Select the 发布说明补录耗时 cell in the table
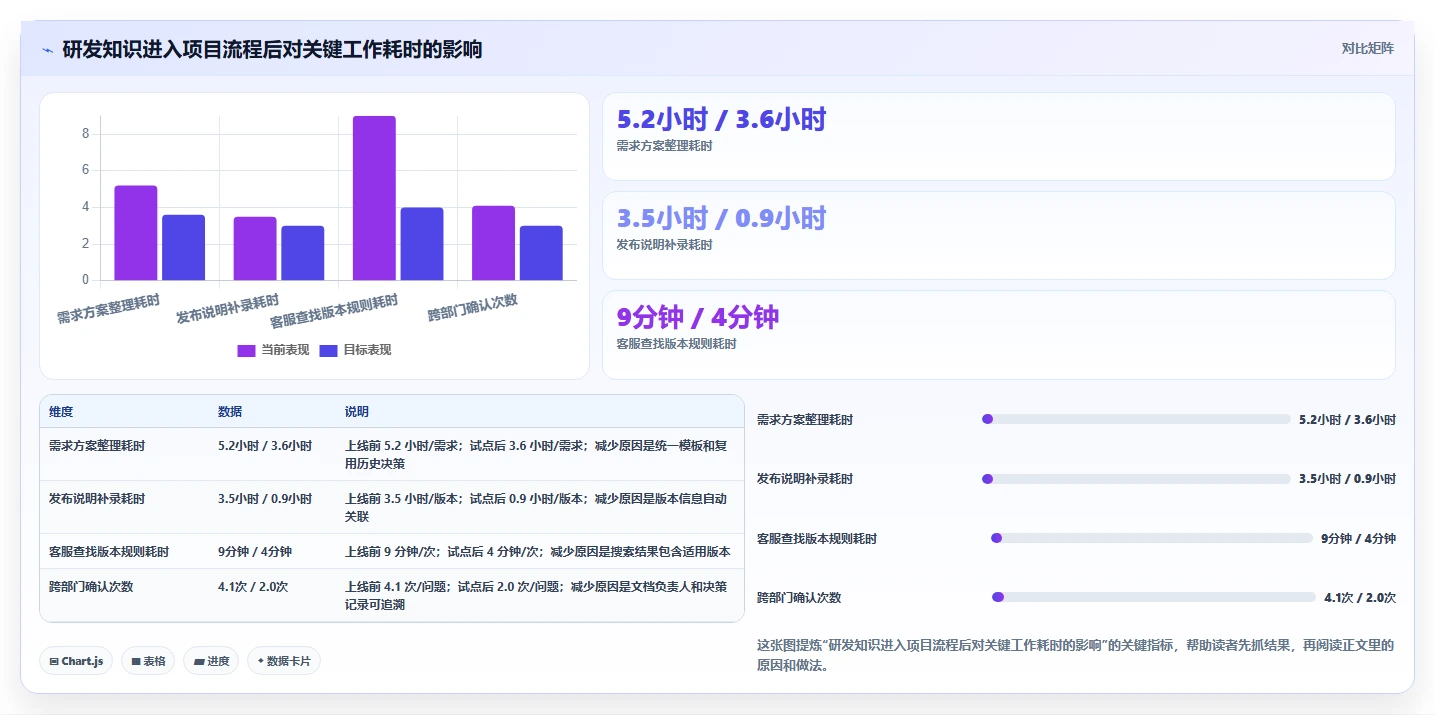 [x=97, y=499]
